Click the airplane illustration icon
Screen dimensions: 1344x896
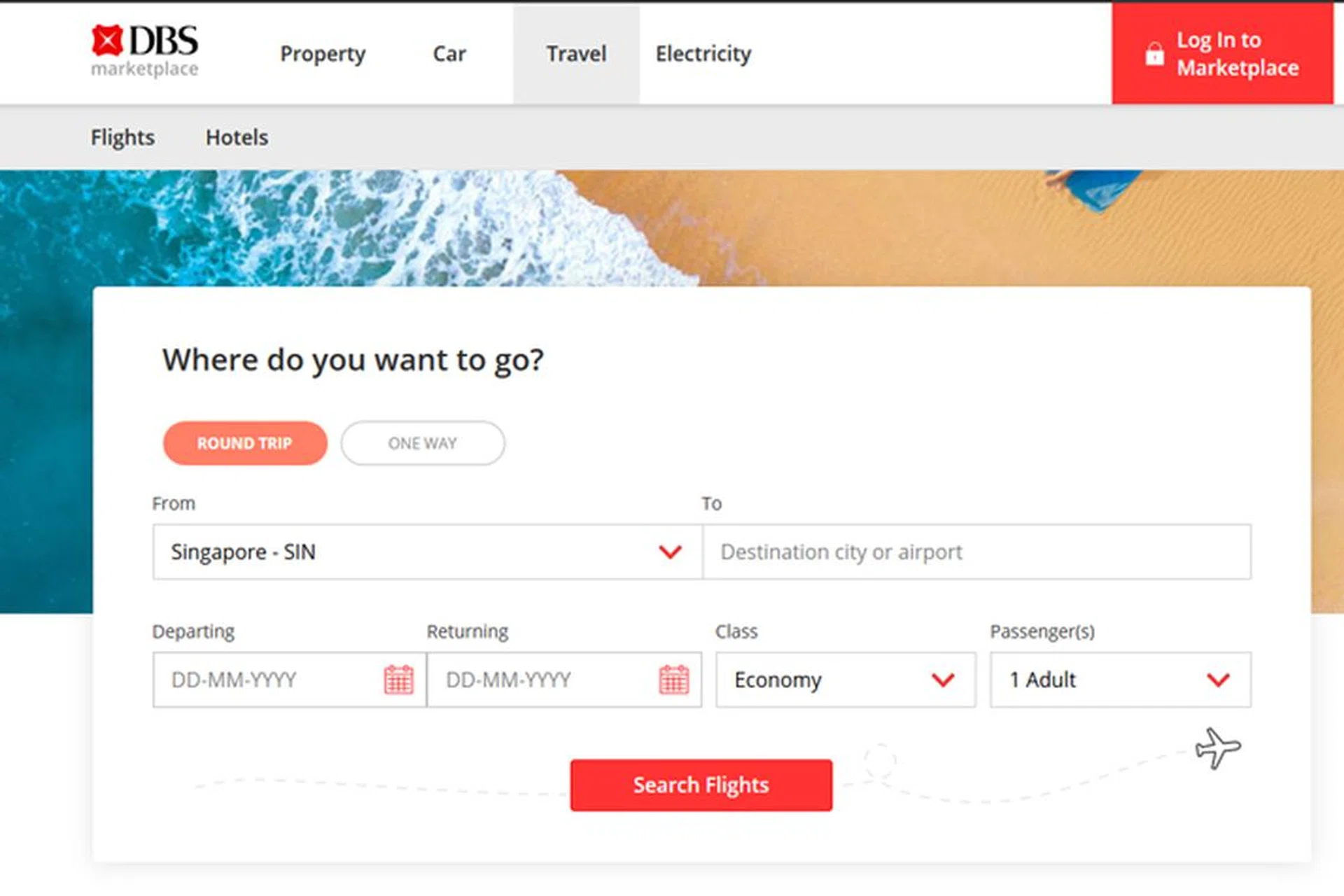(1217, 748)
